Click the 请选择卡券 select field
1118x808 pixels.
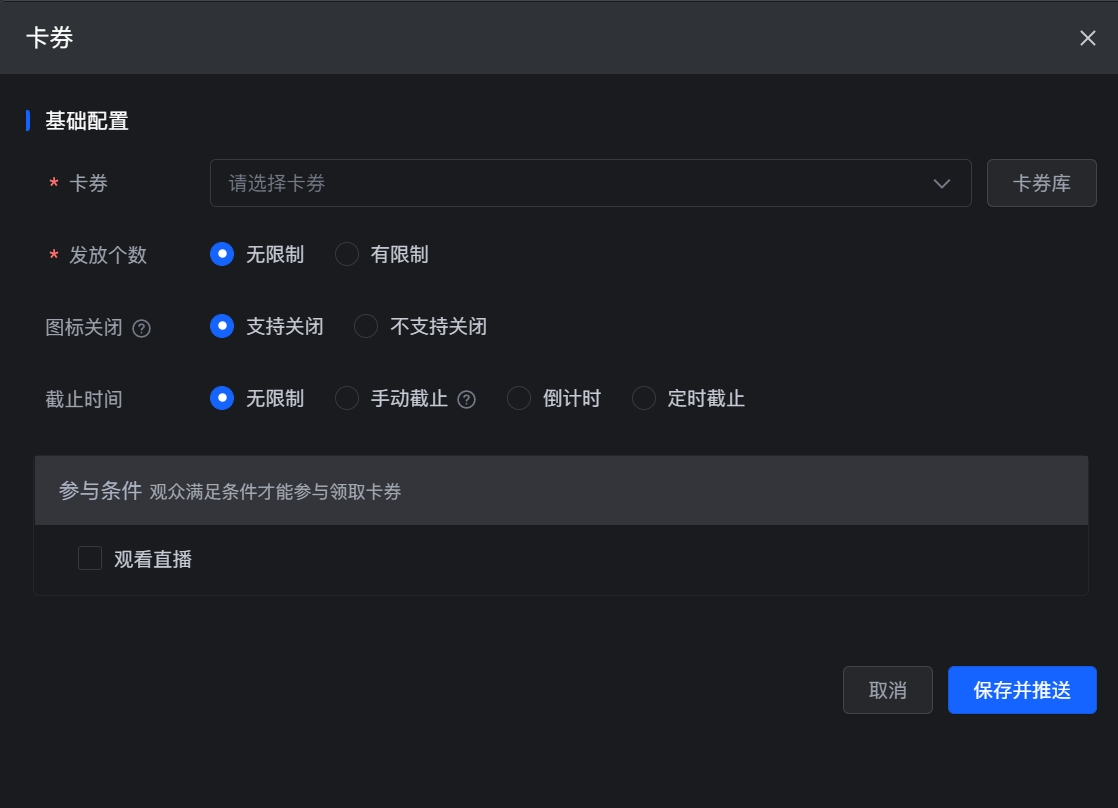tap(570, 184)
